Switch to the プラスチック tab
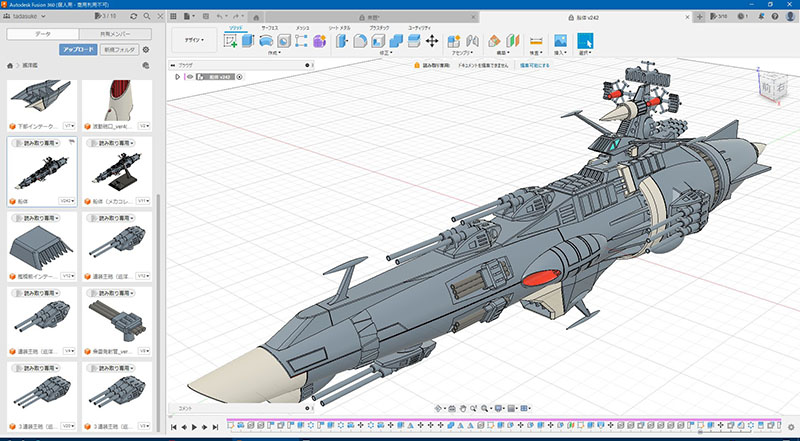Screen dimensions: 800x441 pos(379,28)
